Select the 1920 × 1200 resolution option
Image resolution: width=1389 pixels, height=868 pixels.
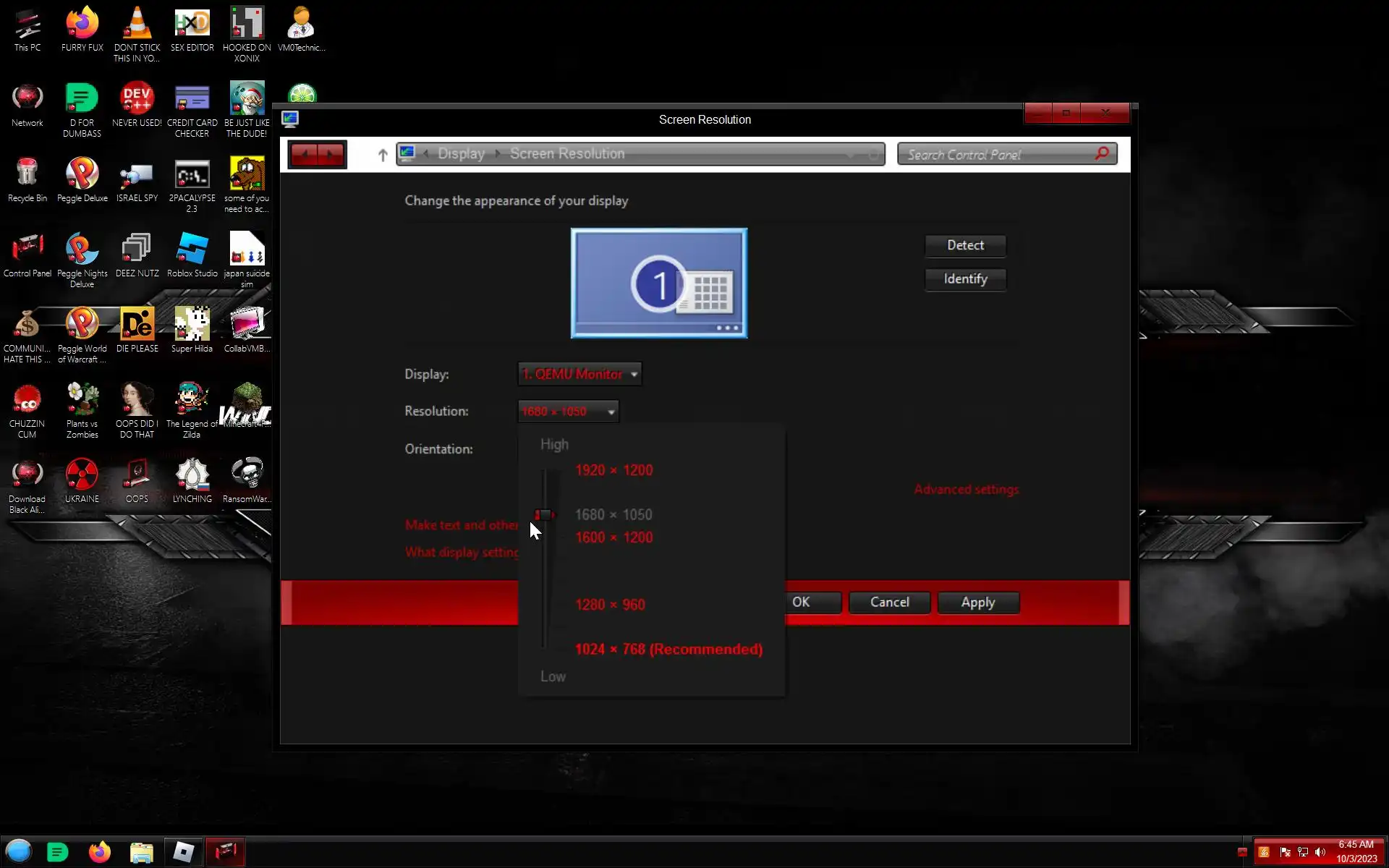pos(613,470)
